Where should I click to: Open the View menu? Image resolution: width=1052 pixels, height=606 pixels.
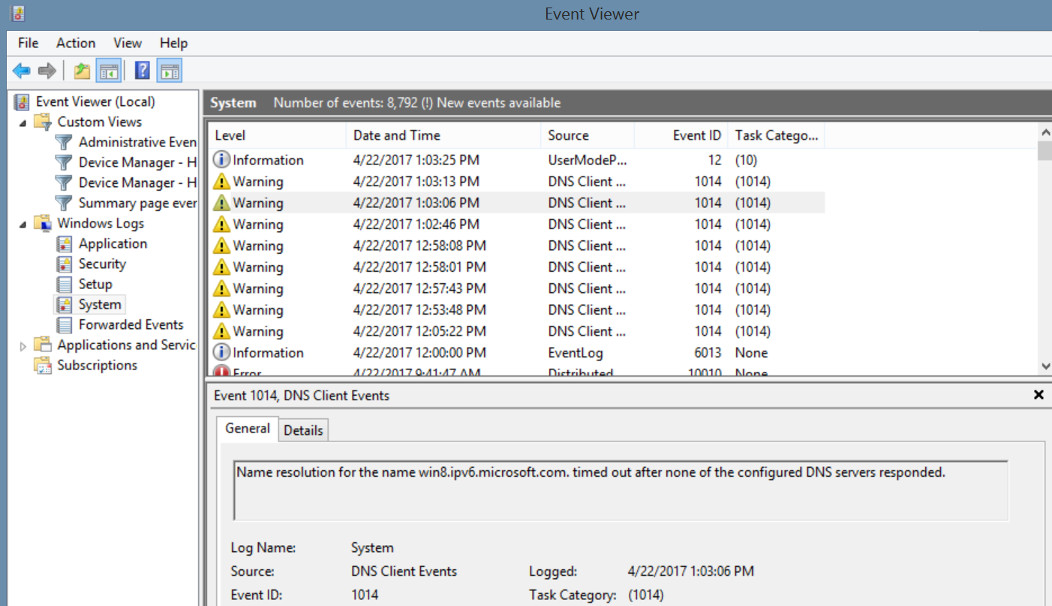pos(127,43)
